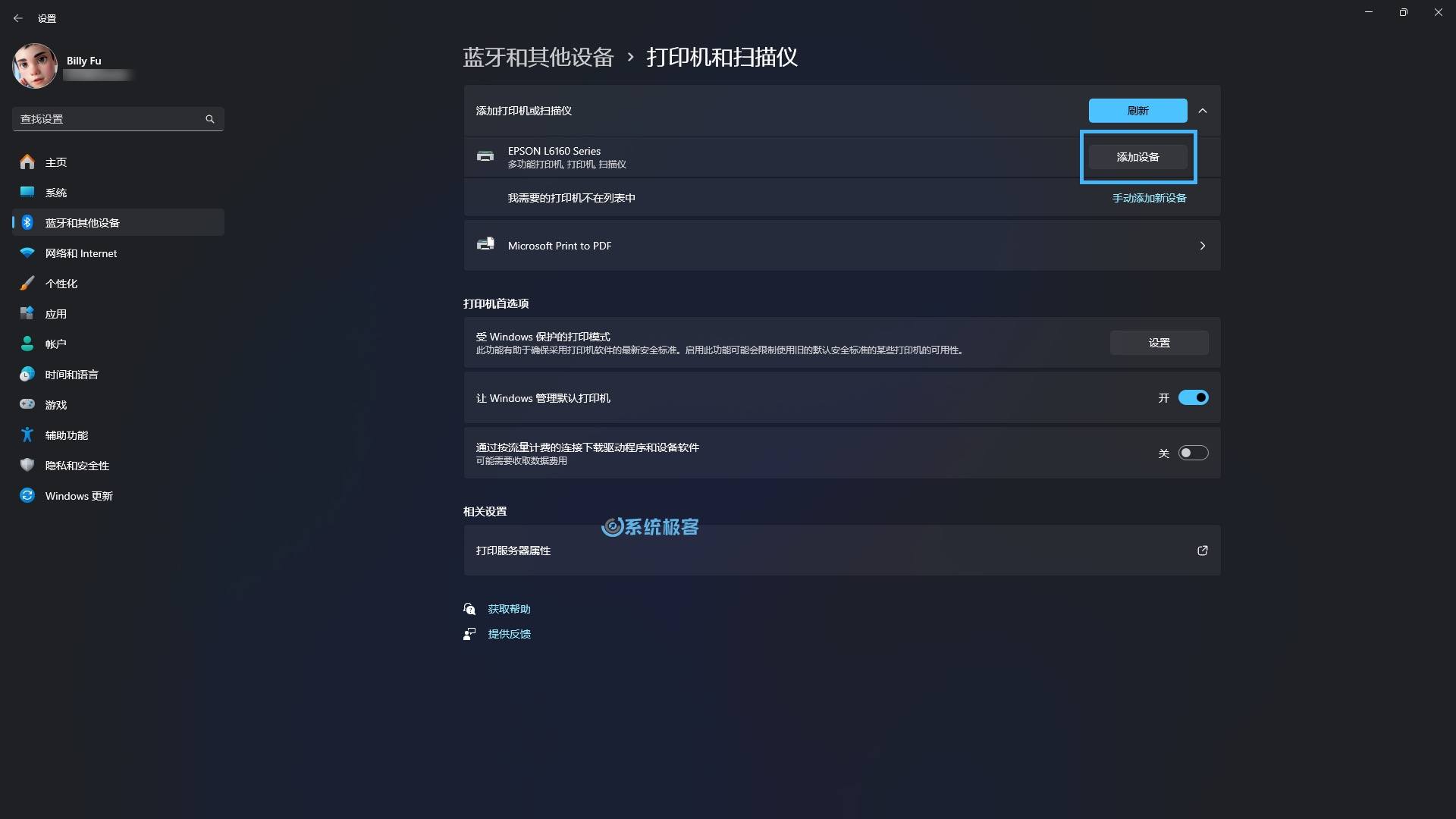
Task: Click the Accounts settings icon
Action: pyautogui.click(x=27, y=344)
